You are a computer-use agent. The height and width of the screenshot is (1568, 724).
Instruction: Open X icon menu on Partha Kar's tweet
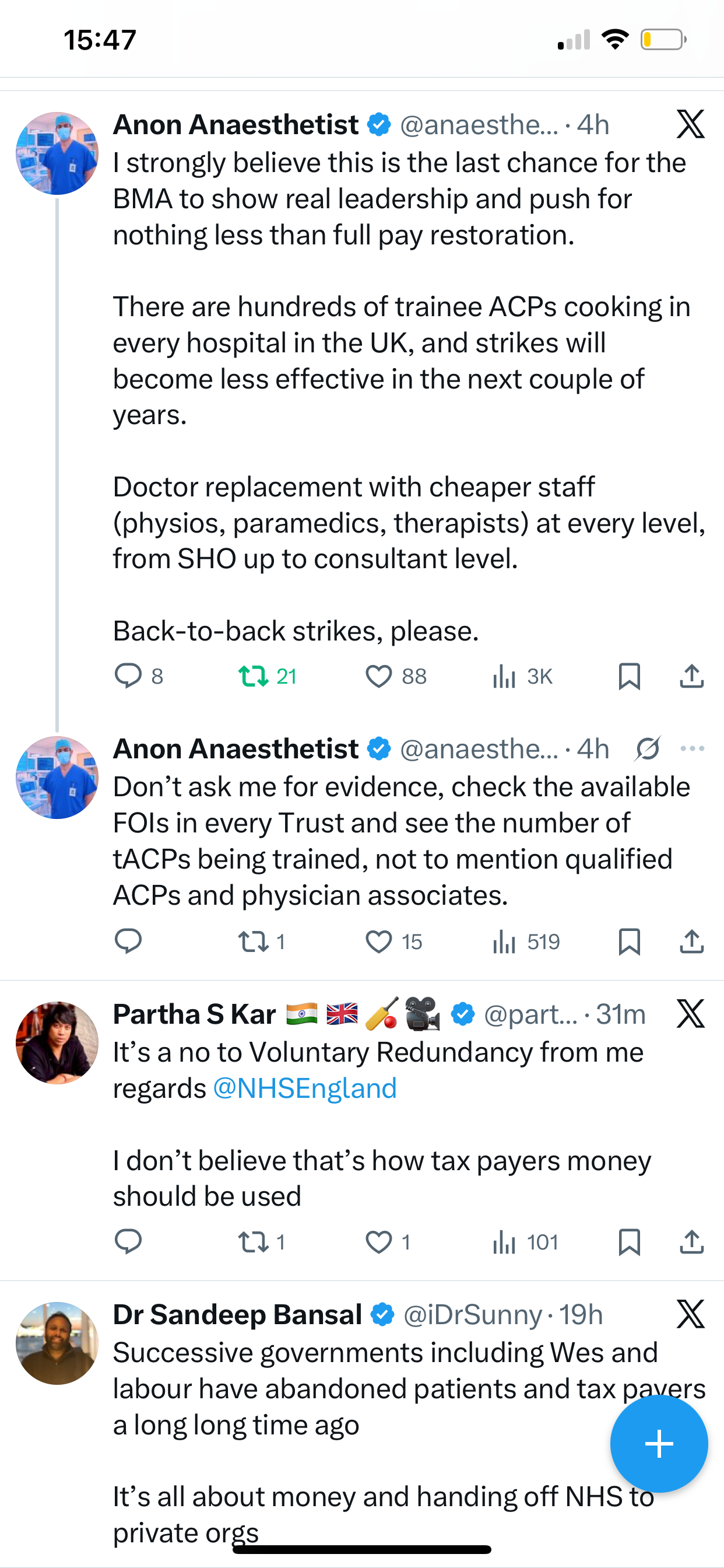pyautogui.click(x=691, y=1014)
